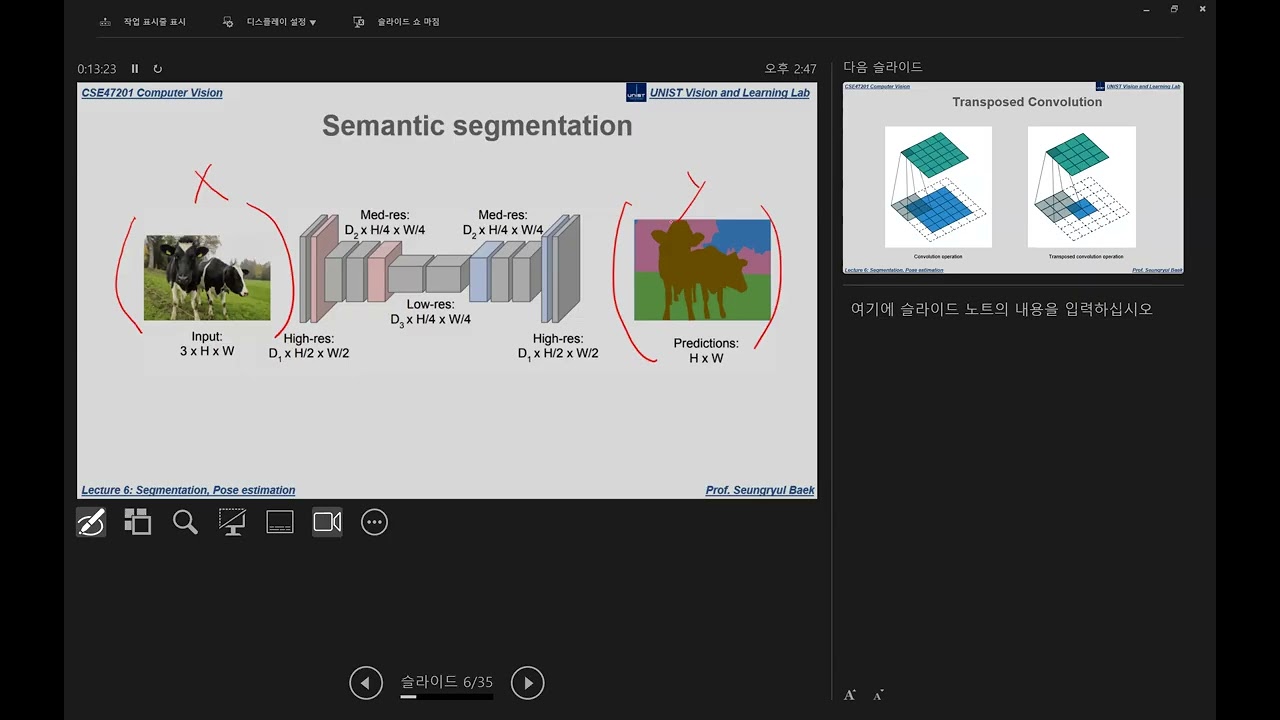Restart the presentation timer
The height and width of the screenshot is (720, 1280).
pos(158,69)
